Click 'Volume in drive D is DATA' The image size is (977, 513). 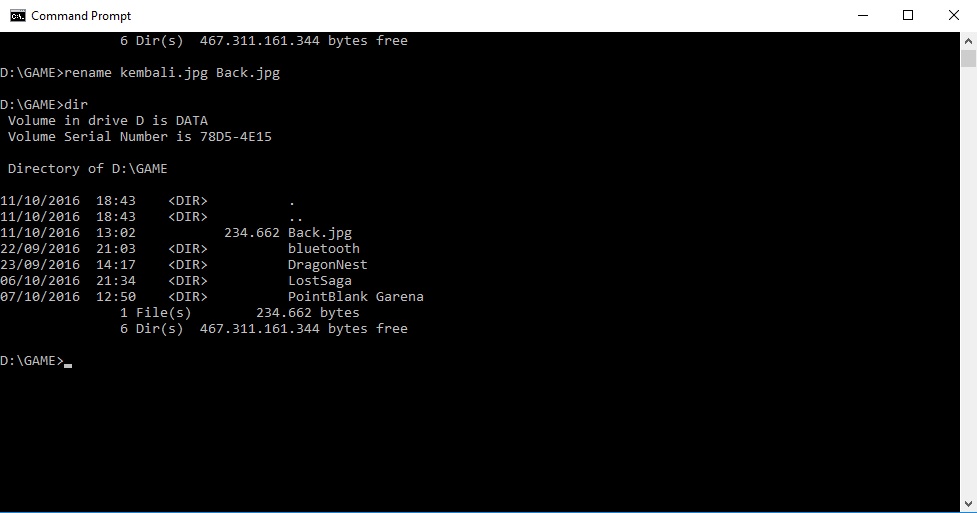108,120
